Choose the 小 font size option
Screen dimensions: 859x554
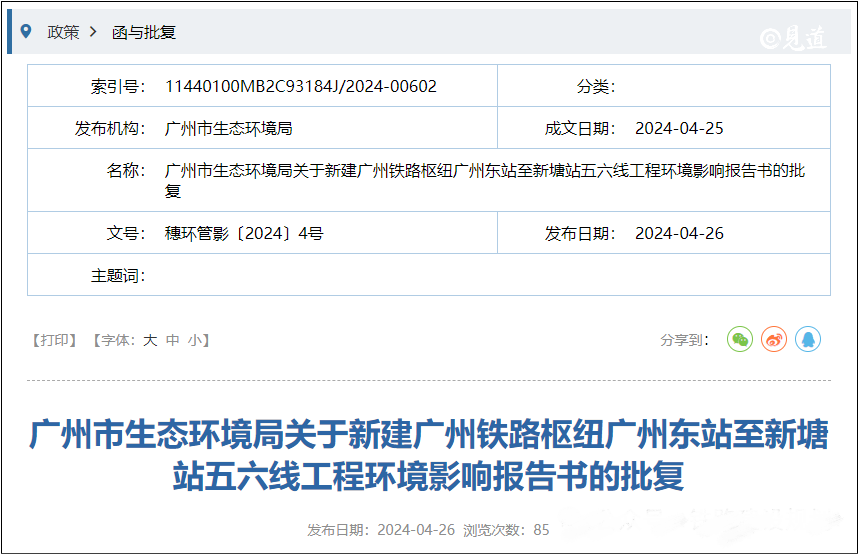coord(194,340)
